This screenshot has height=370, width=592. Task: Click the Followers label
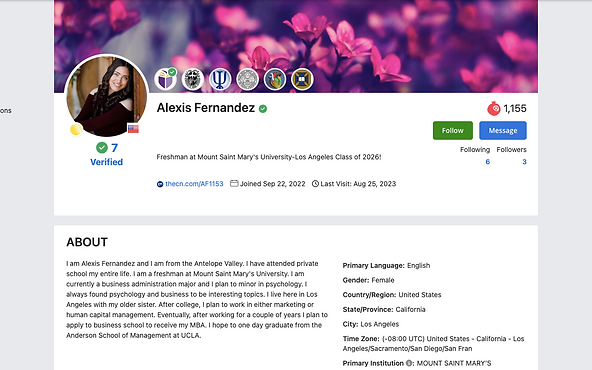coord(512,150)
